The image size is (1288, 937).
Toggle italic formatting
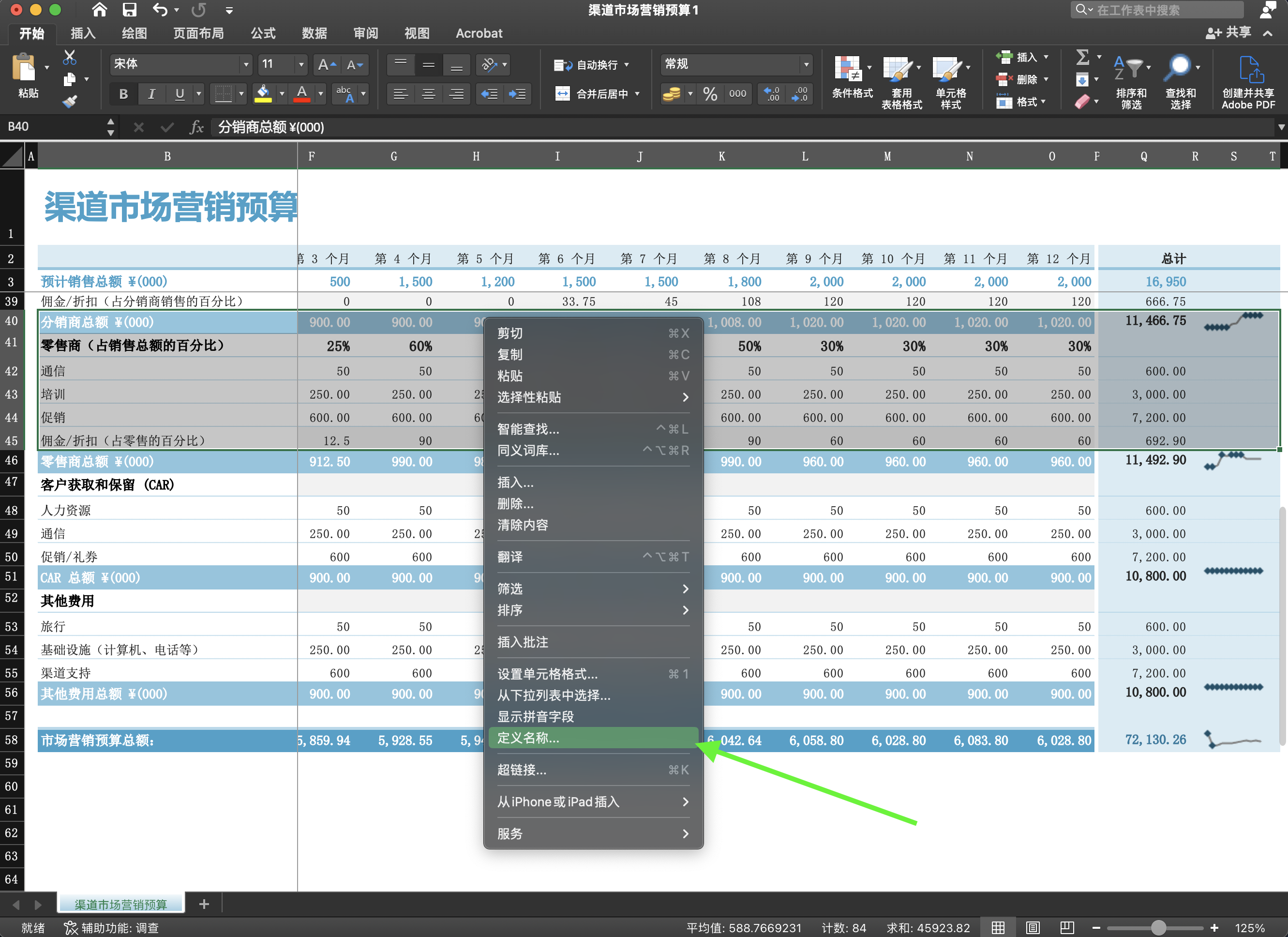151,94
